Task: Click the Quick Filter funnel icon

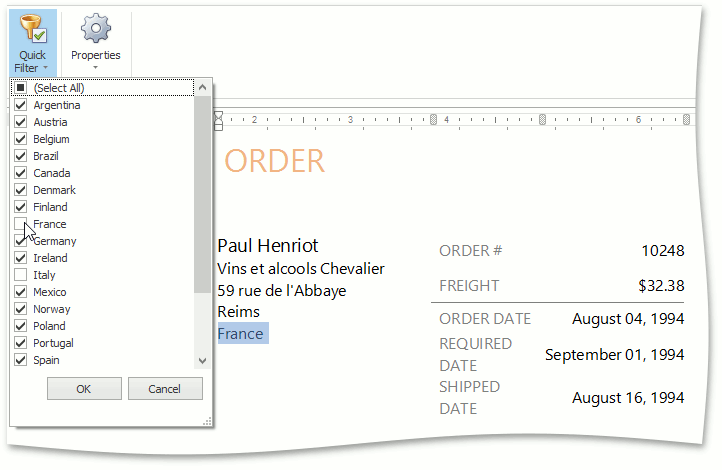Action: point(32,29)
